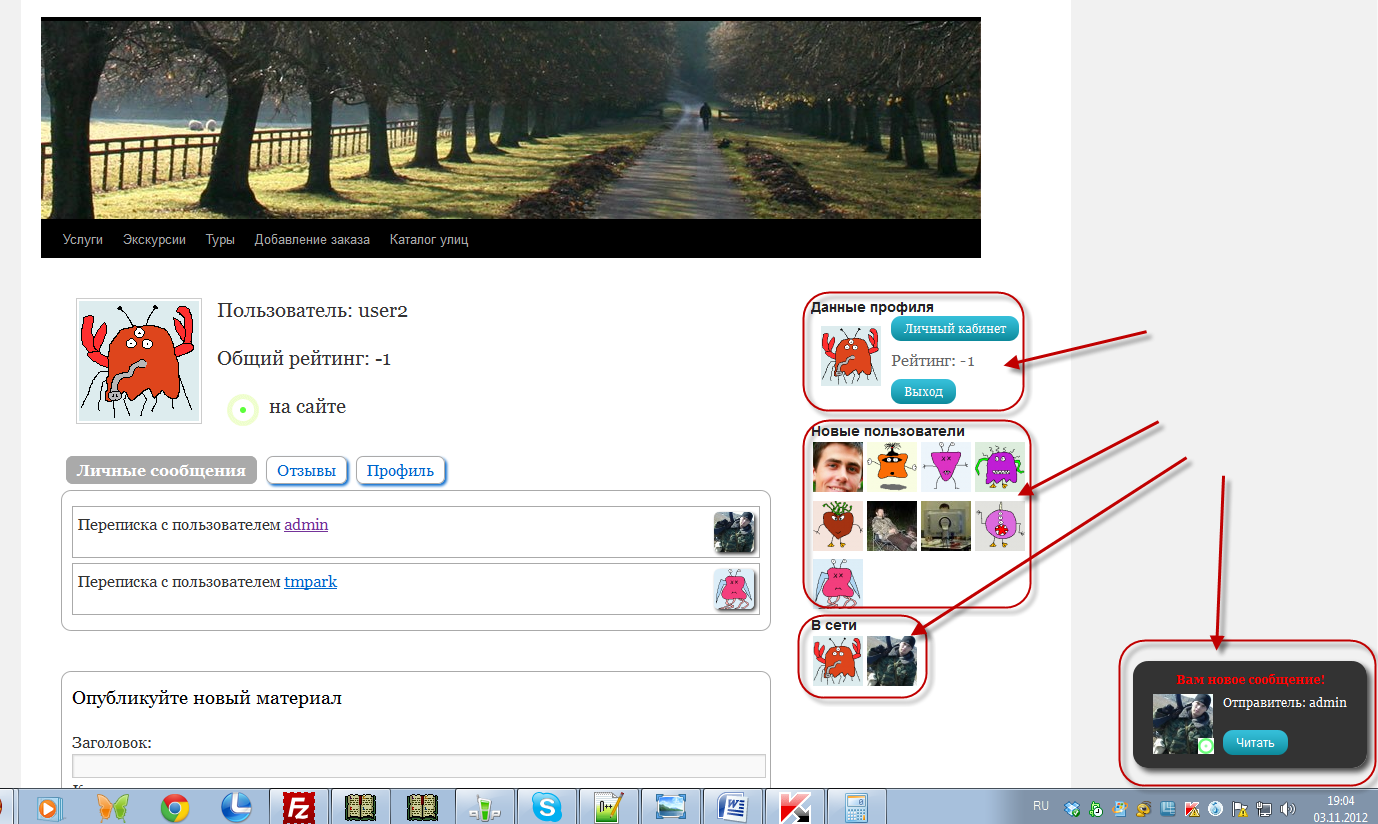
Task: Click the tmpark avatar in the conversation row
Action: [735, 590]
